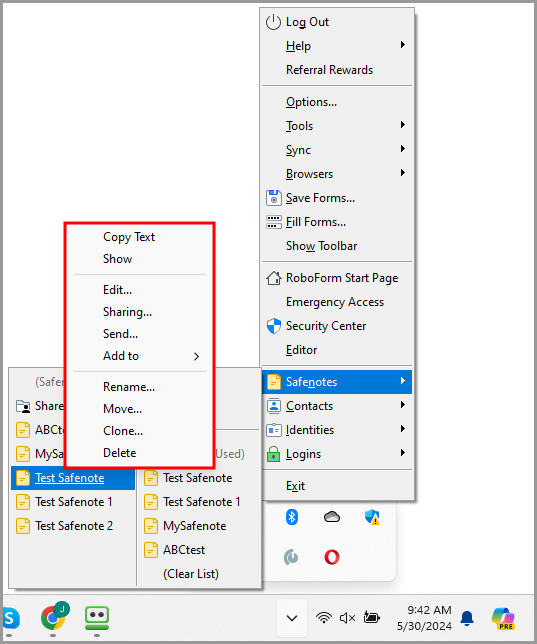
Task: Open notifications bell icon
Action: [467, 618]
